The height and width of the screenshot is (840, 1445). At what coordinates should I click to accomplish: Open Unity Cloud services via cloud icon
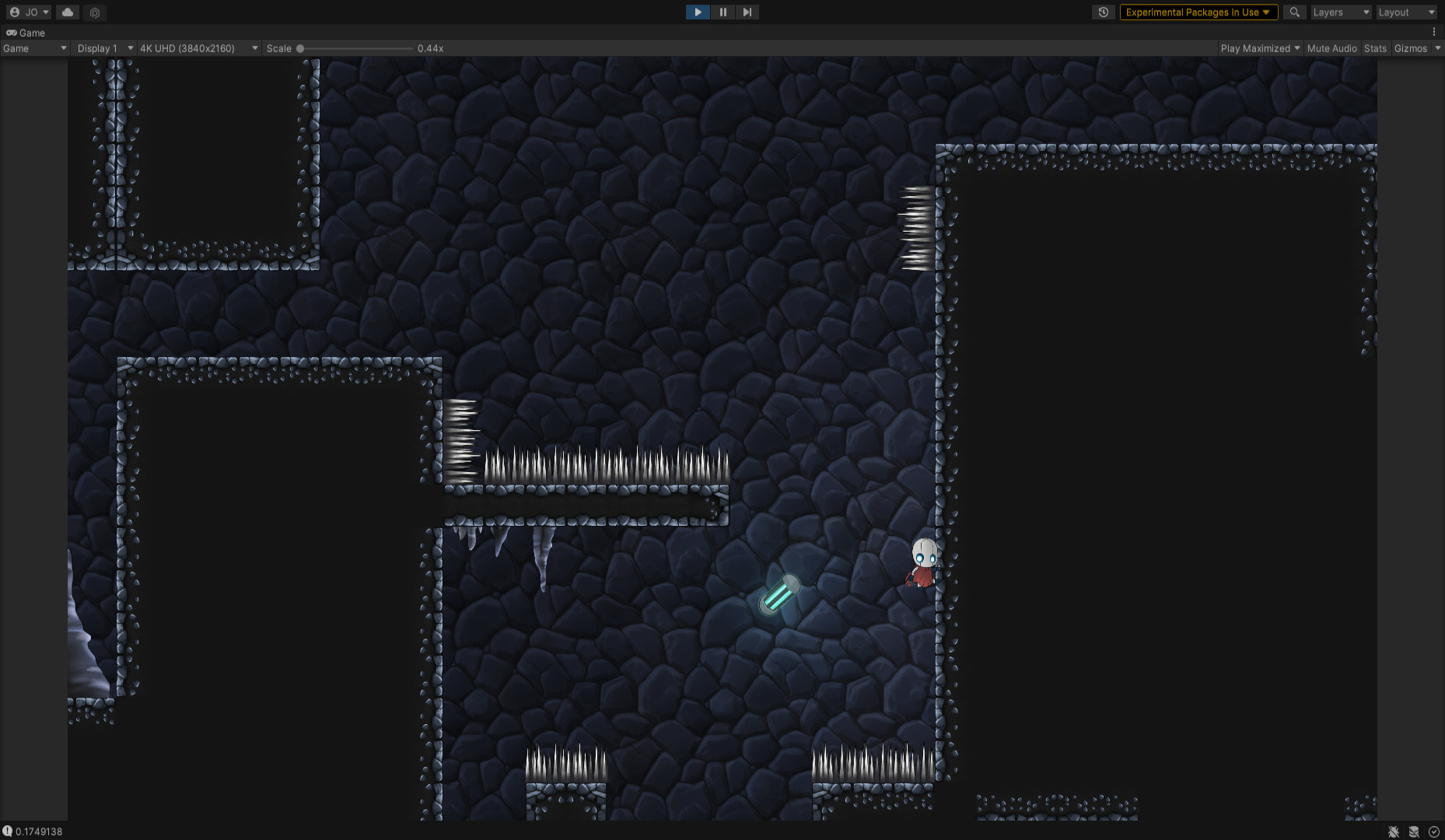[68, 12]
